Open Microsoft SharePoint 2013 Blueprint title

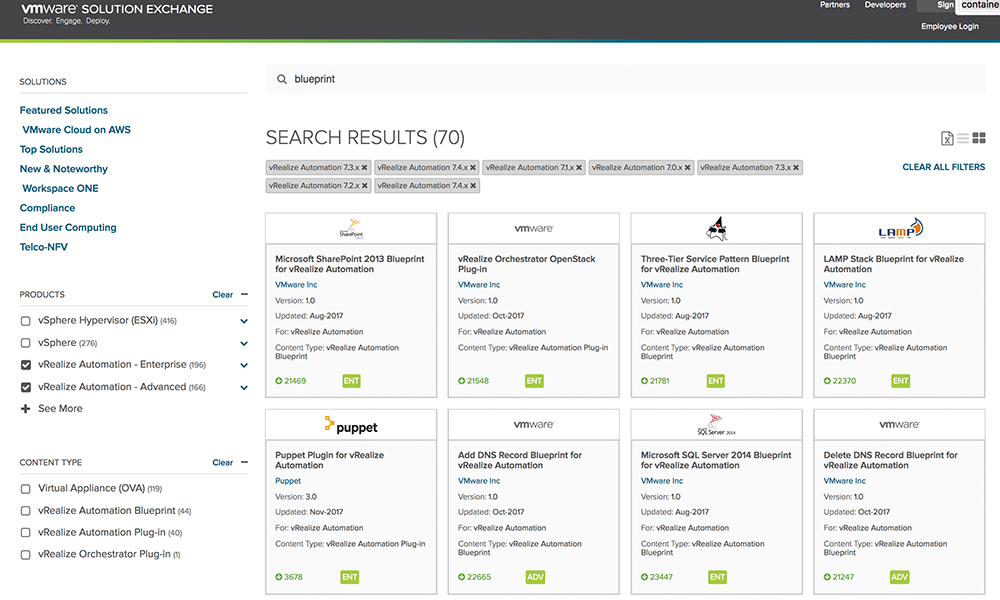(349, 264)
